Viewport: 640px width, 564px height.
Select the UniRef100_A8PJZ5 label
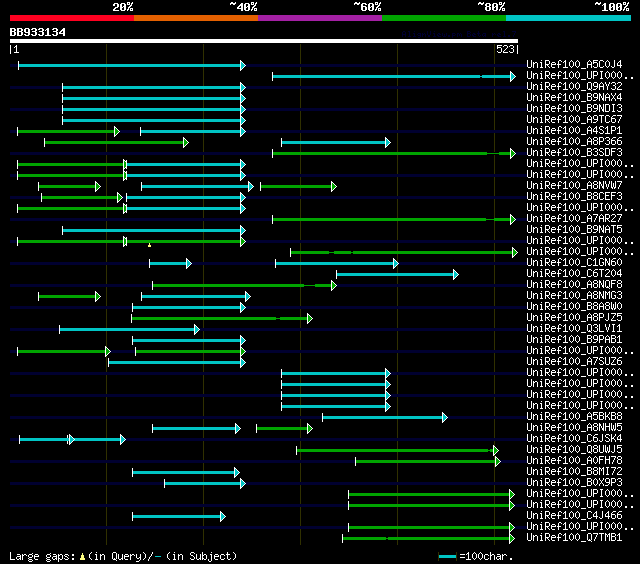click(x=574, y=318)
